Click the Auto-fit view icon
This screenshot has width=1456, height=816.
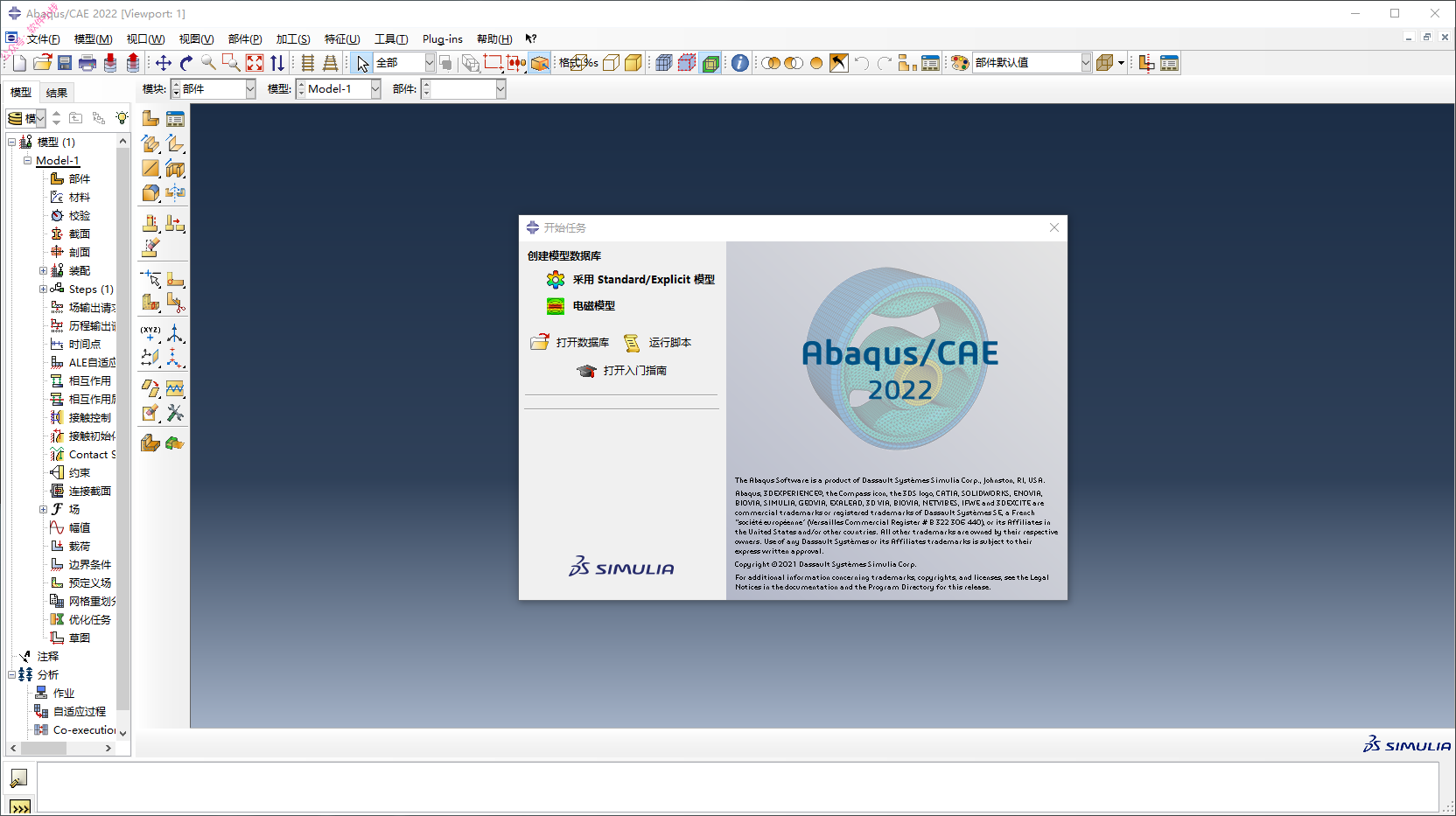pos(255,63)
